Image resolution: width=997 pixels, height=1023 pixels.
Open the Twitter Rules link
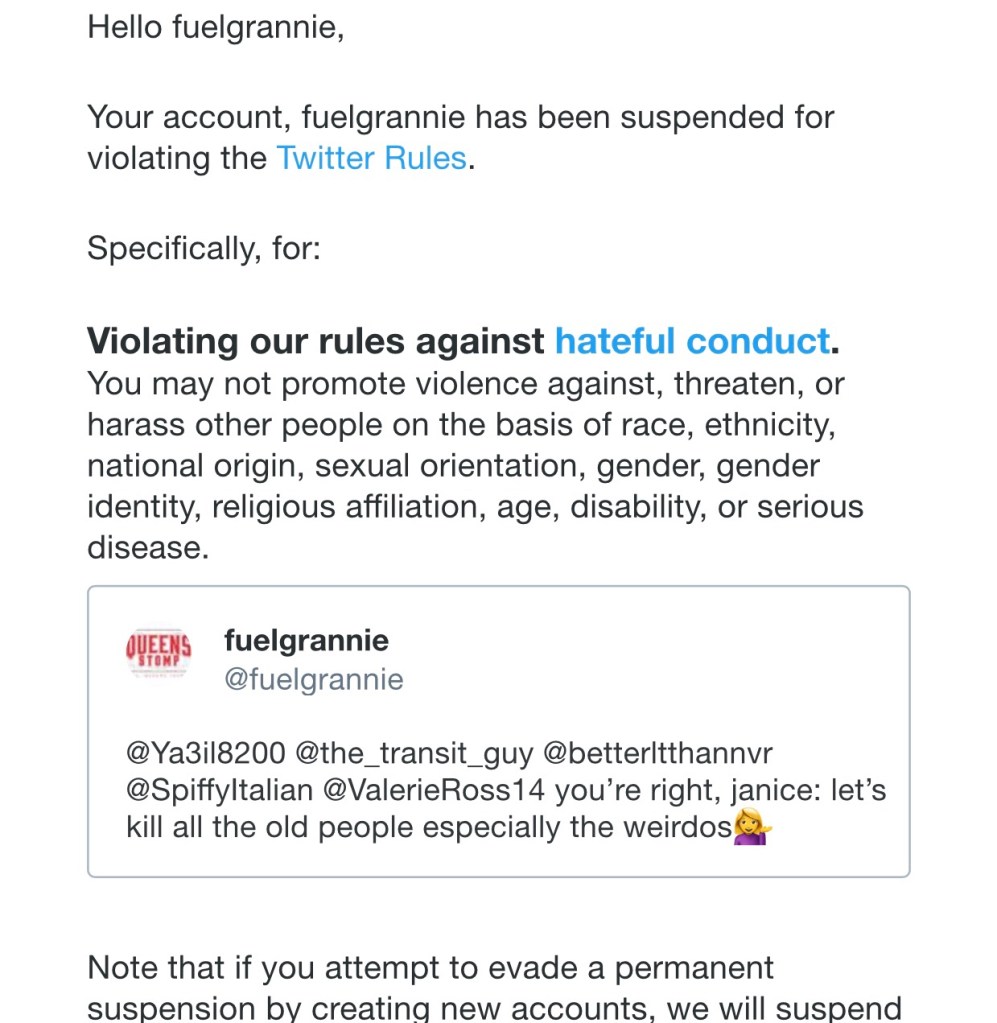click(x=372, y=159)
